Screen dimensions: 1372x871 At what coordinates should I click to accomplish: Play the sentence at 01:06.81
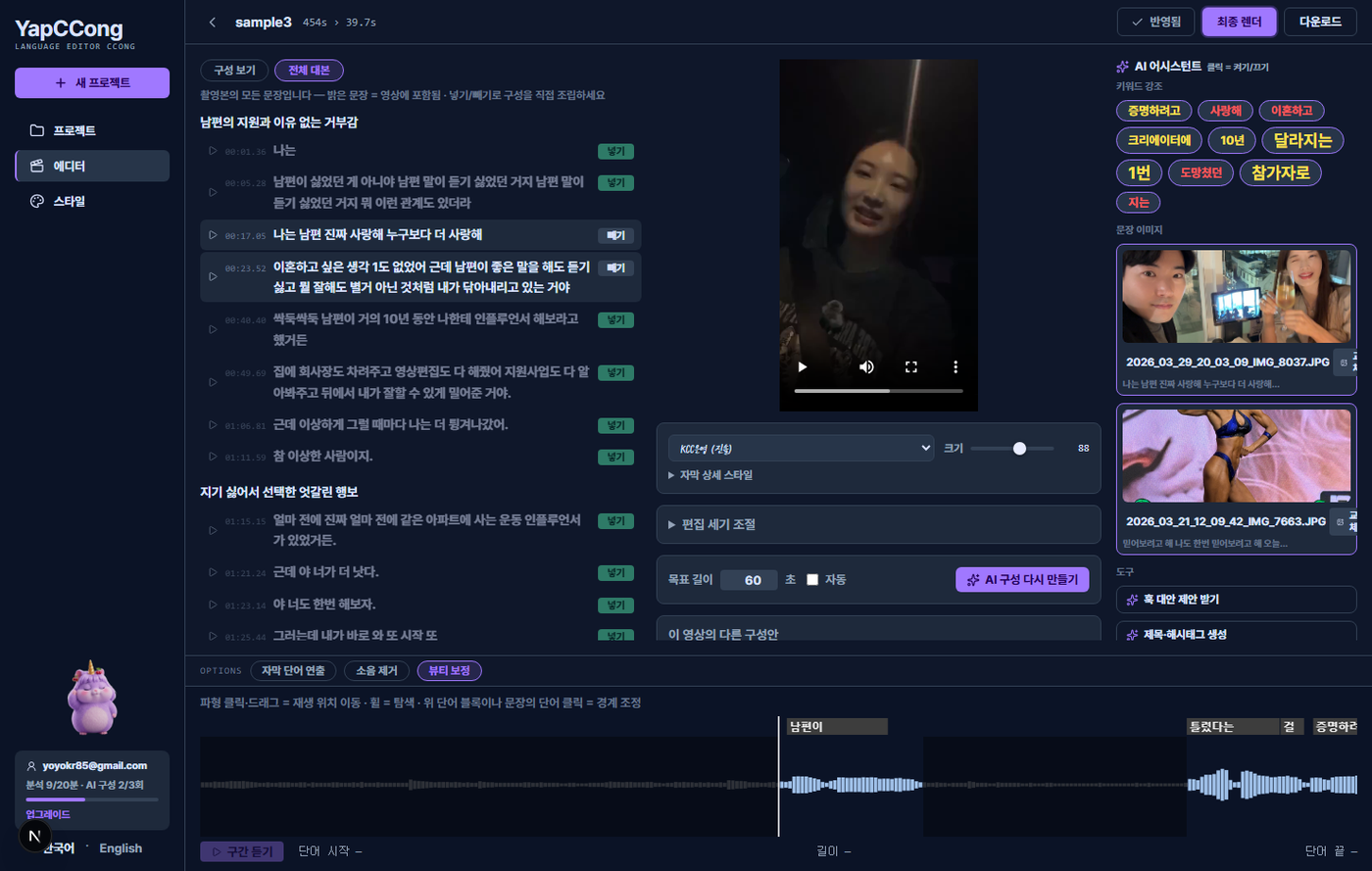point(213,425)
